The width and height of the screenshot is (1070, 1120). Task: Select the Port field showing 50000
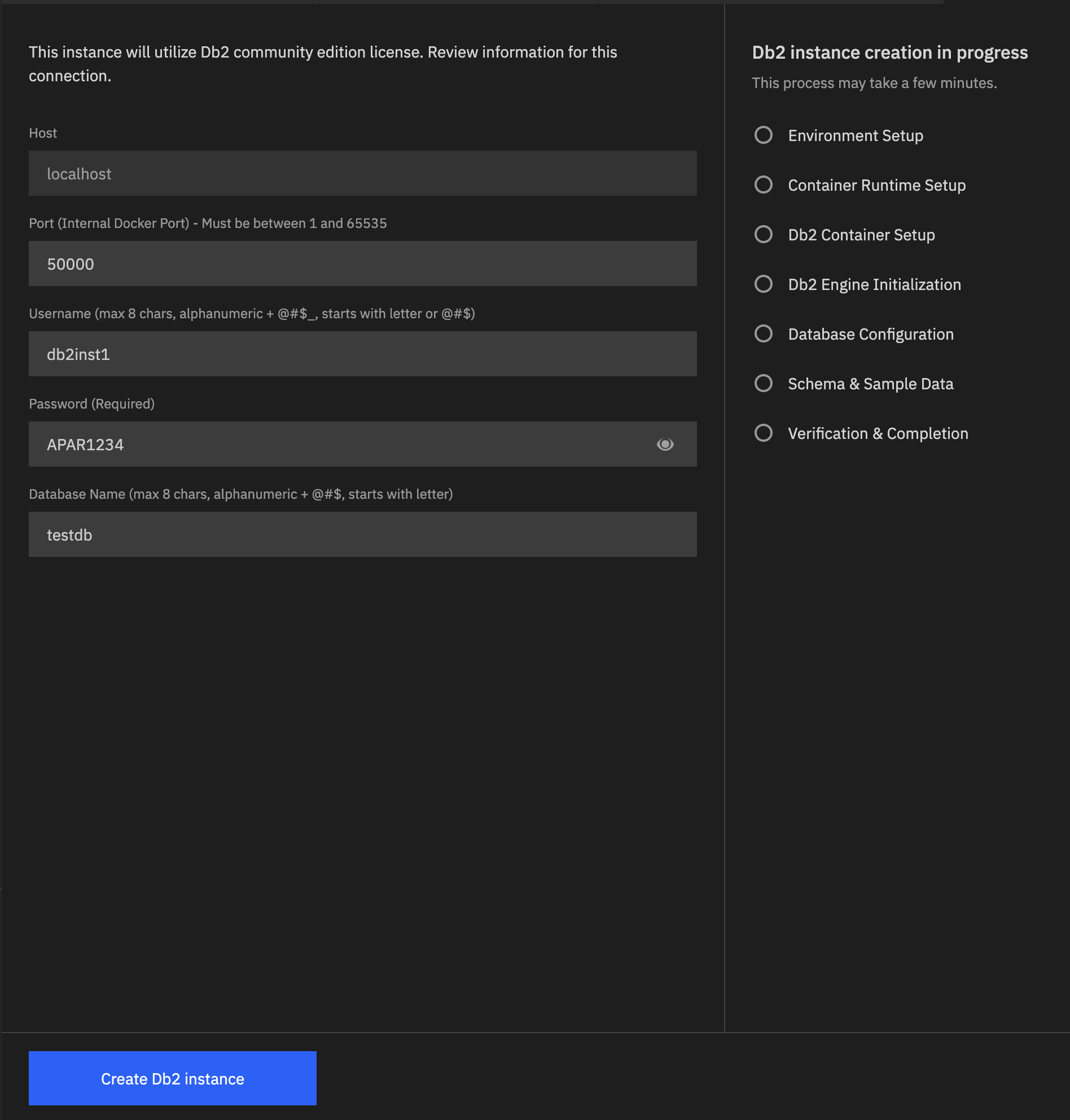tap(362, 263)
